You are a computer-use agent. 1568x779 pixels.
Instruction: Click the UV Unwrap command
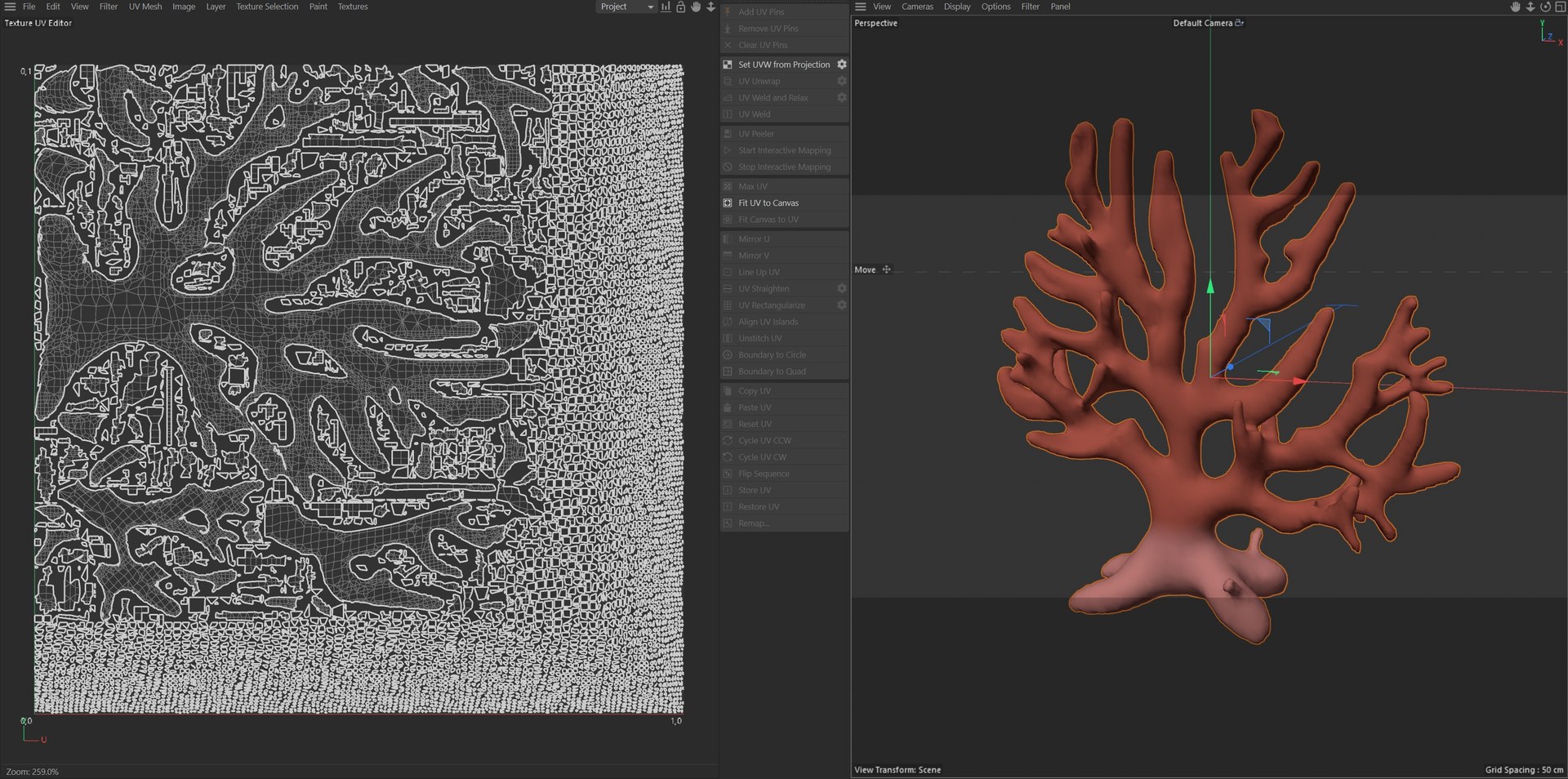pos(784,81)
